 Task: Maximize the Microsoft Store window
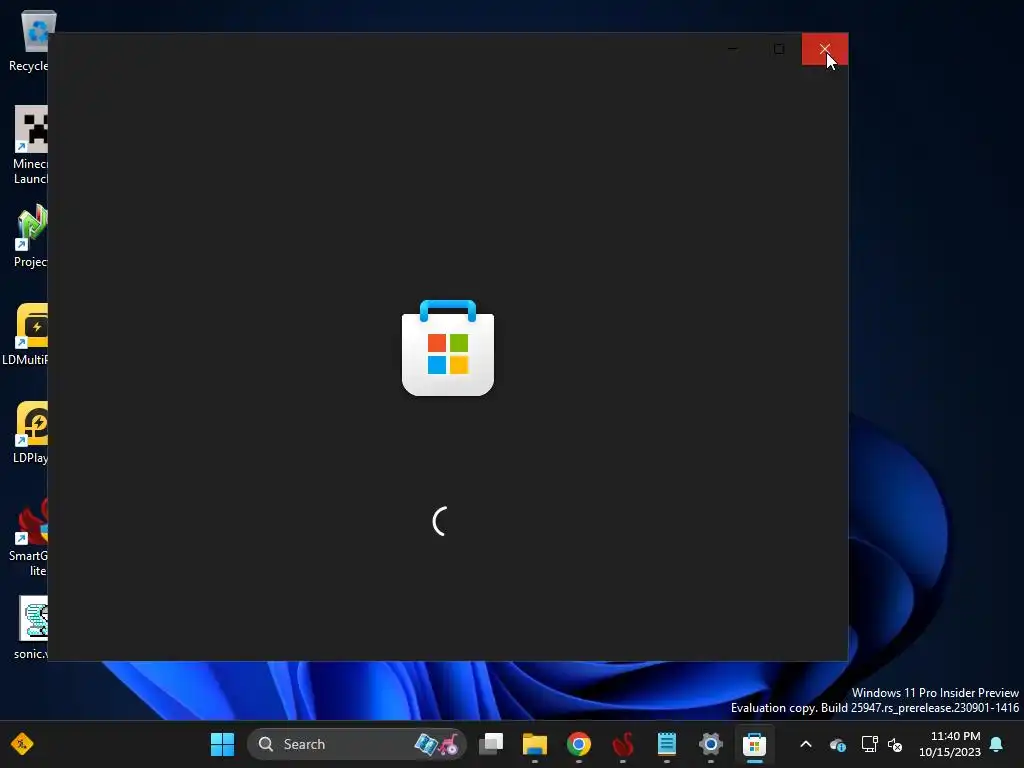pos(778,49)
